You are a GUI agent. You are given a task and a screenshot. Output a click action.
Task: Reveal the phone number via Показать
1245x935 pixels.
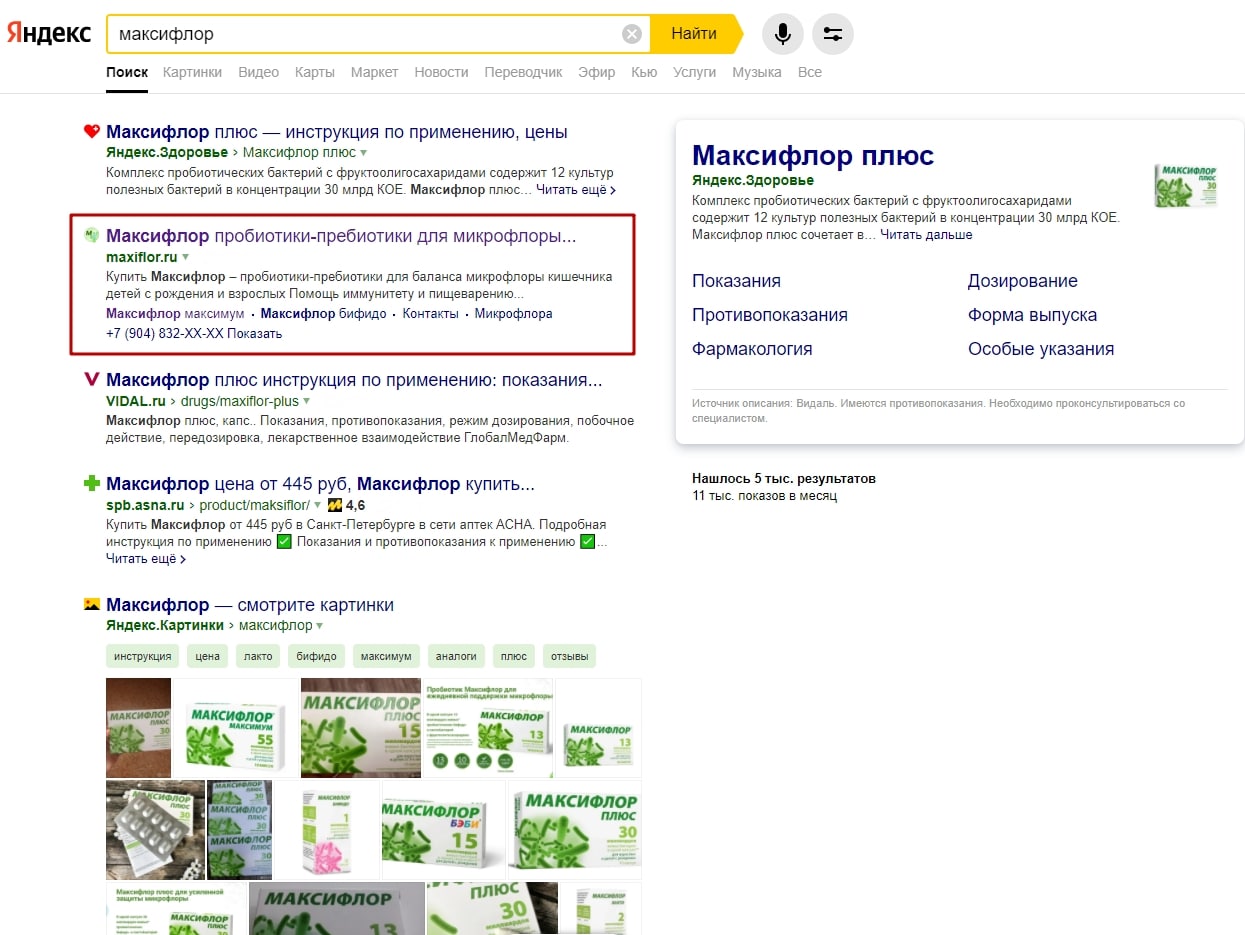click(254, 334)
